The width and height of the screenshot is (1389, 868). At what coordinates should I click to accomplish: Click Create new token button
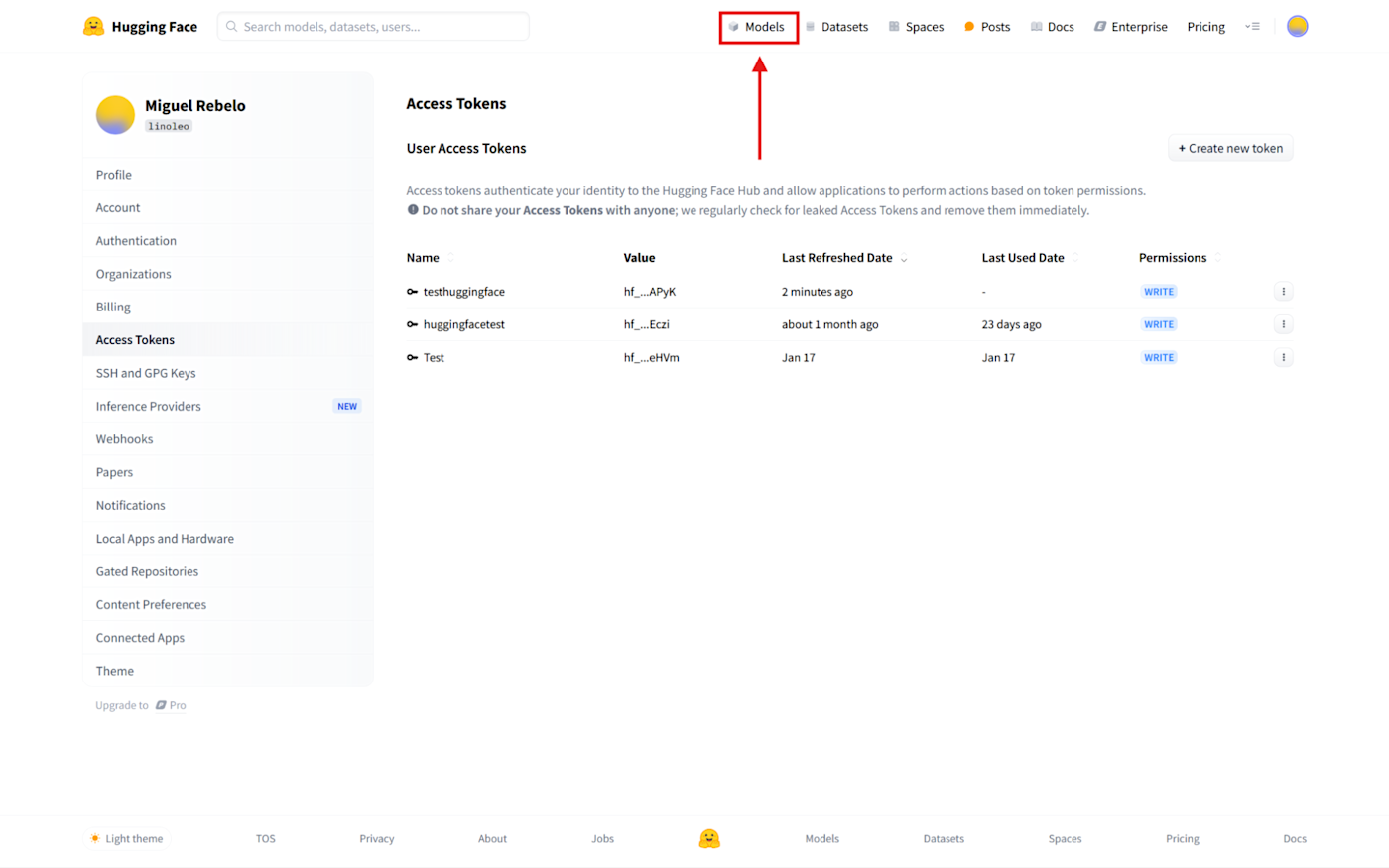click(1230, 148)
